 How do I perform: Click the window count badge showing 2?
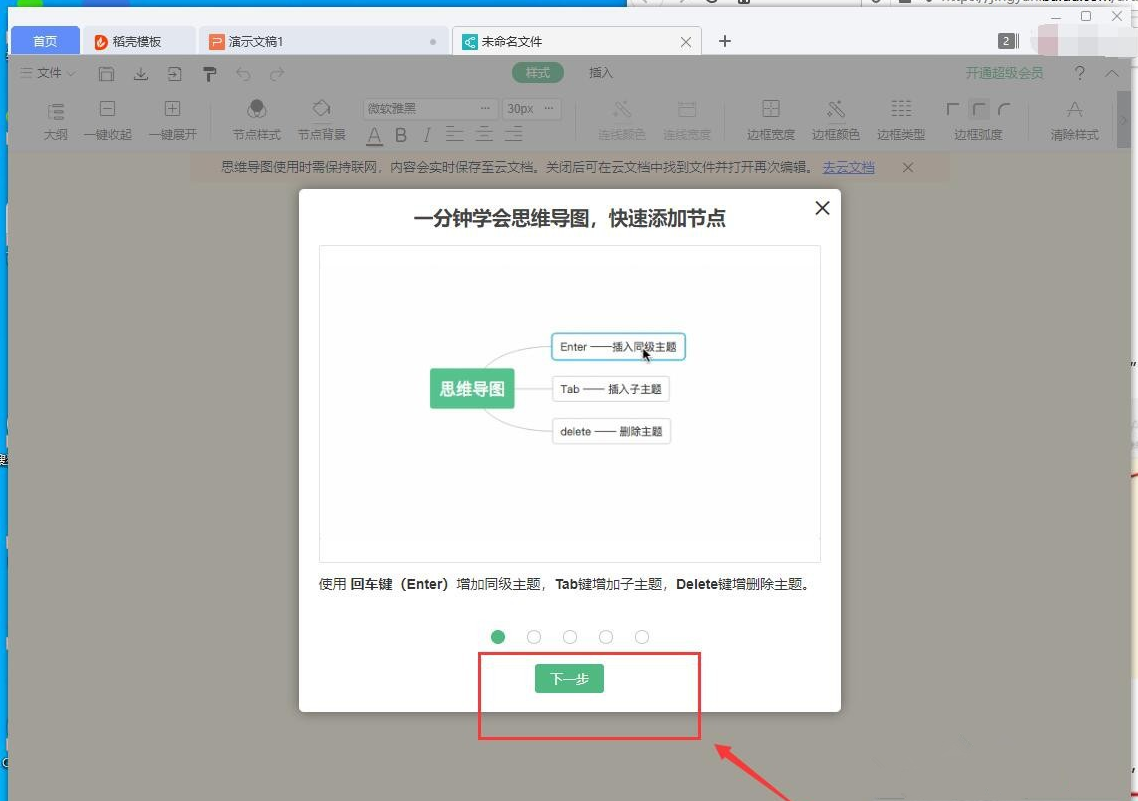tap(1005, 41)
